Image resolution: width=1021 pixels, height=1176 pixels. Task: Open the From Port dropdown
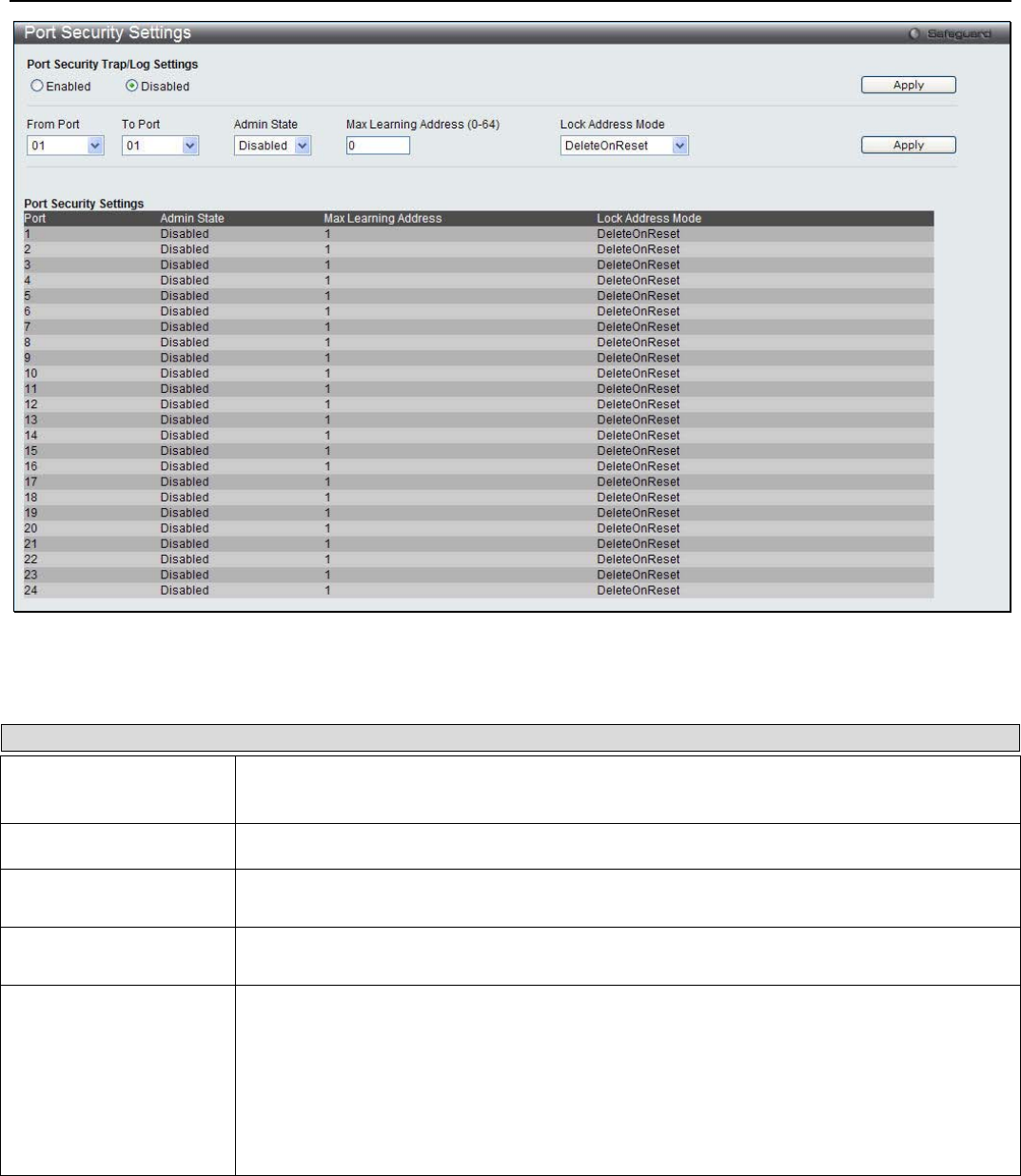[x=66, y=146]
